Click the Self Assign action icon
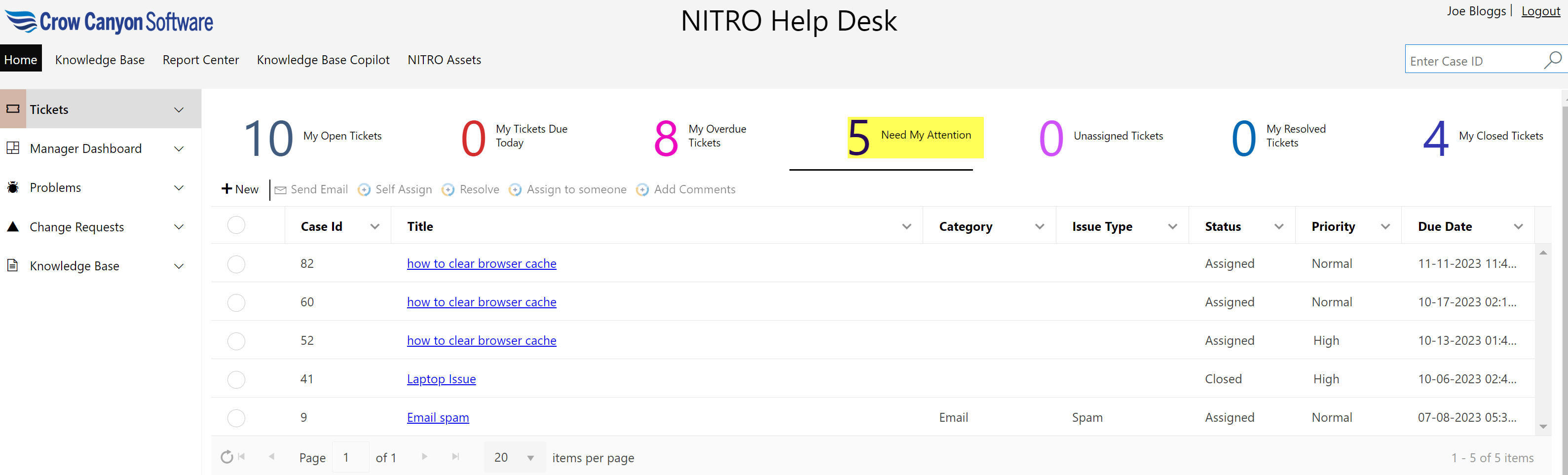The image size is (1568, 475). (x=364, y=190)
